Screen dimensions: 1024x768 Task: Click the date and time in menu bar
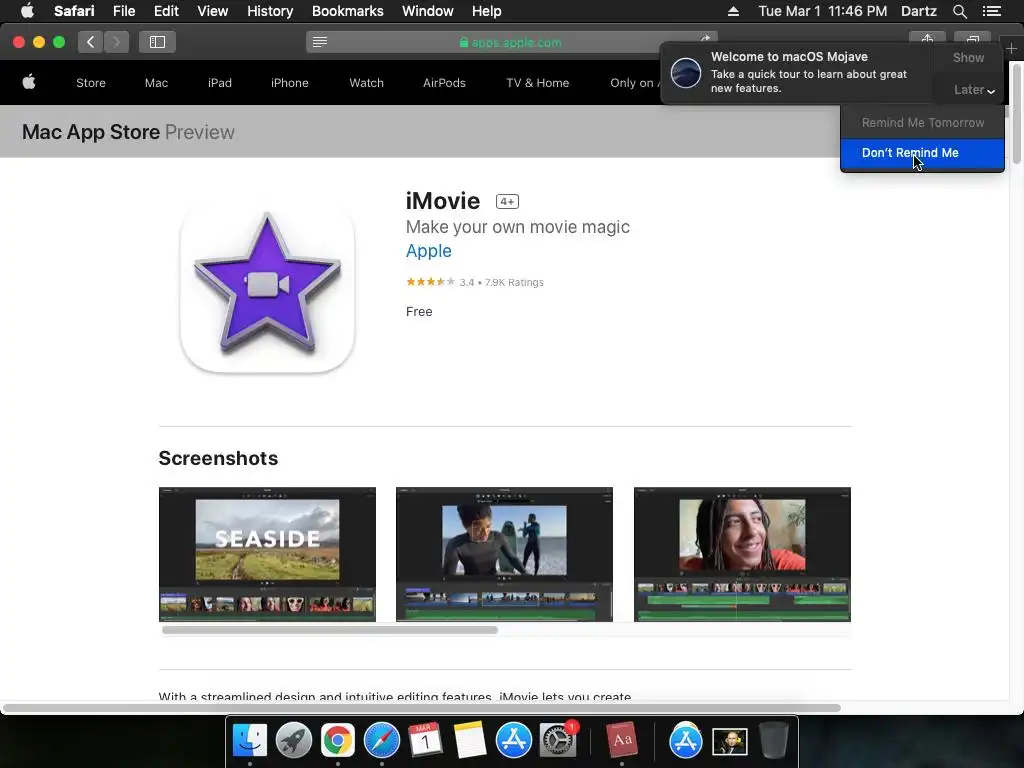click(x=823, y=11)
